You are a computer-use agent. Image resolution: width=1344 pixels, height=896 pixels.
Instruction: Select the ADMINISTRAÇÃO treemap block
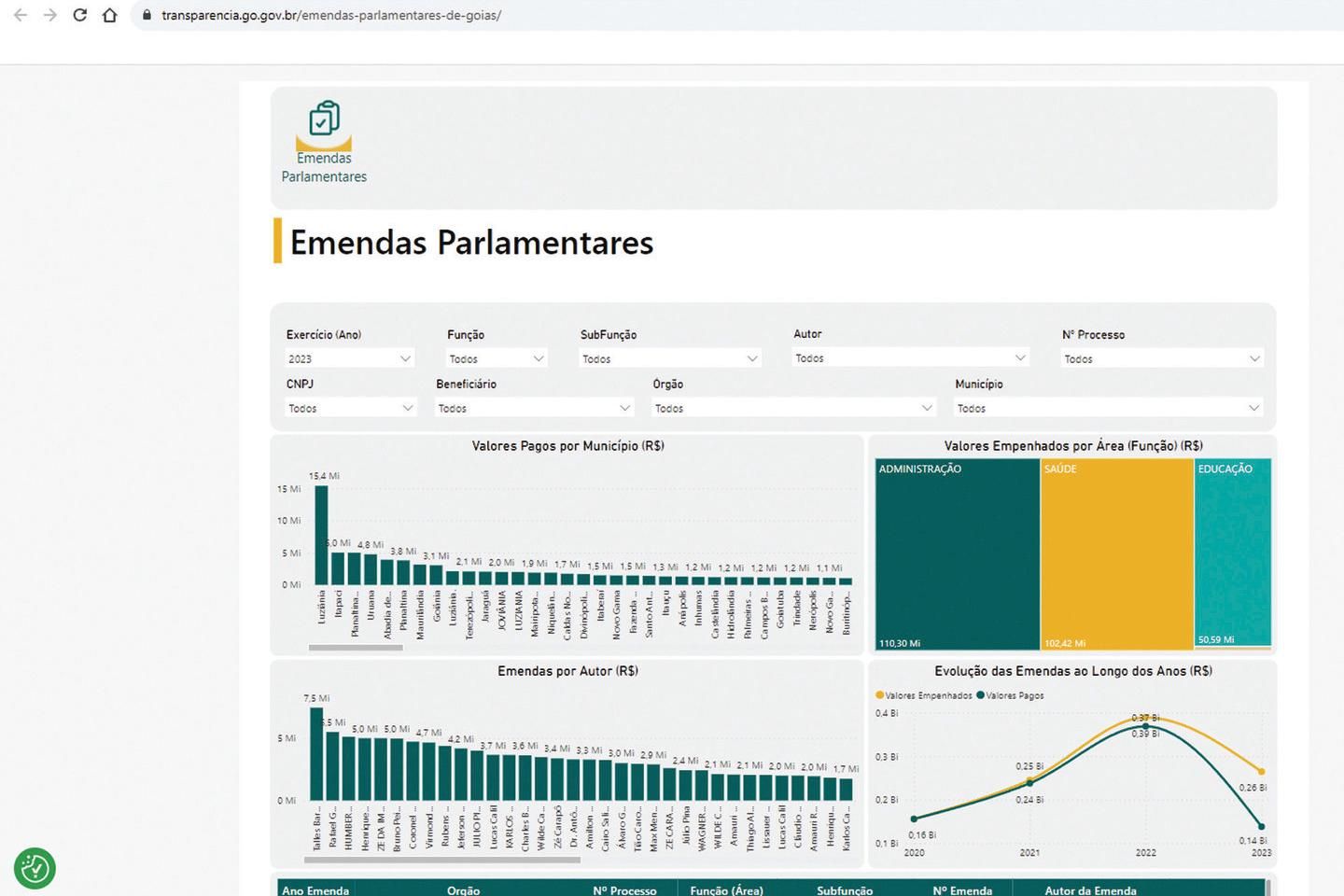tap(958, 554)
